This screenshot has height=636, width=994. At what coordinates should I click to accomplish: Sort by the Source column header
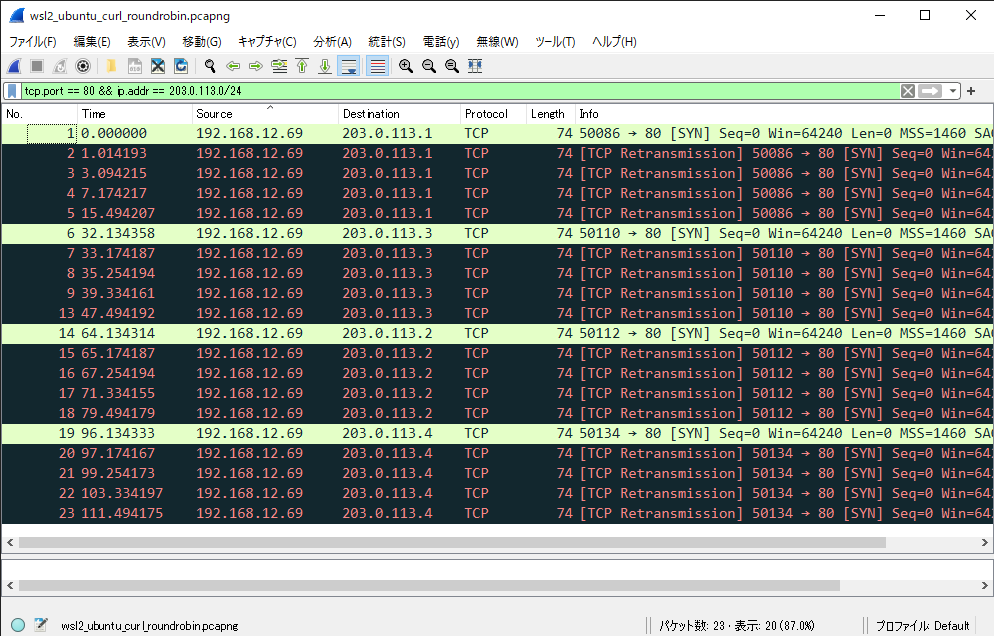[x=266, y=114]
